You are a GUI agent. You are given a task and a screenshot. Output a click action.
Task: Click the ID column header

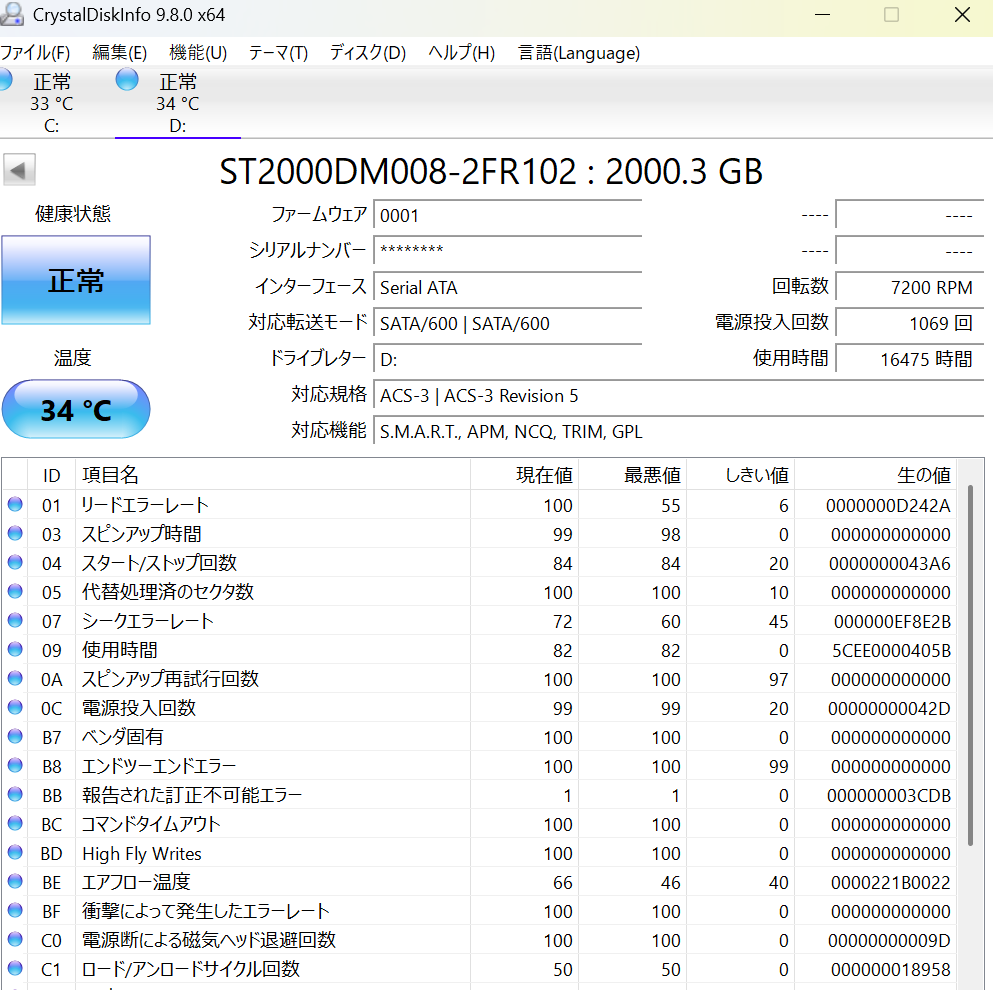coord(51,475)
